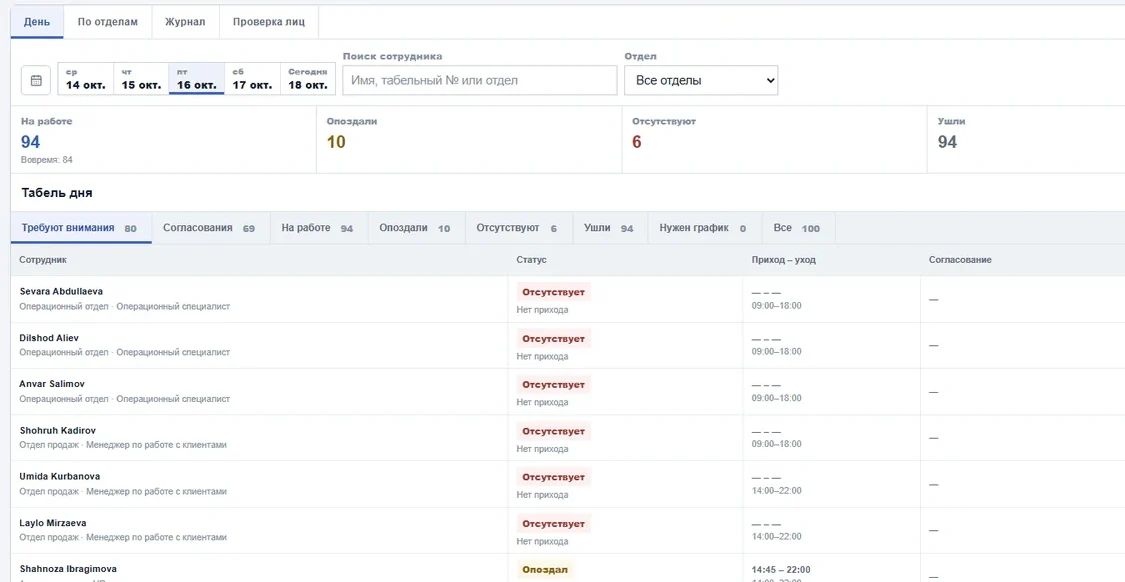Open the calendar date picker icon

(x=36, y=80)
